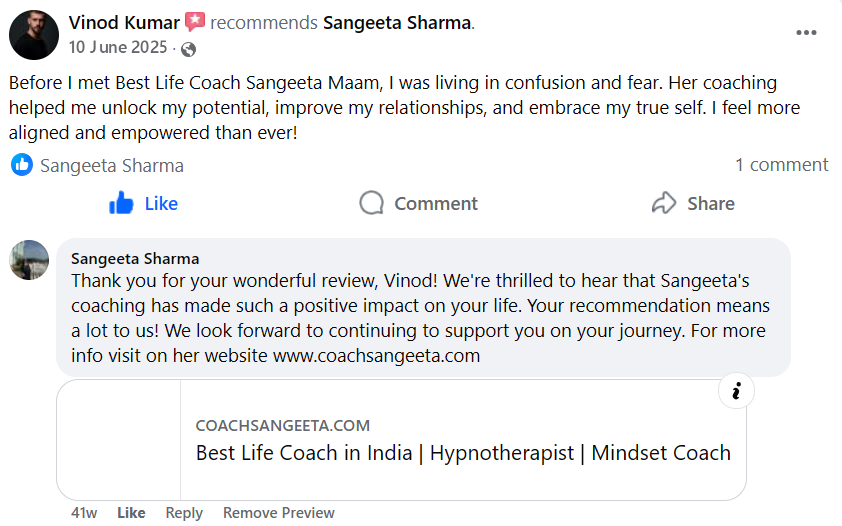Open the link preview info icon
The height and width of the screenshot is (526, 842).
point(736,391)
